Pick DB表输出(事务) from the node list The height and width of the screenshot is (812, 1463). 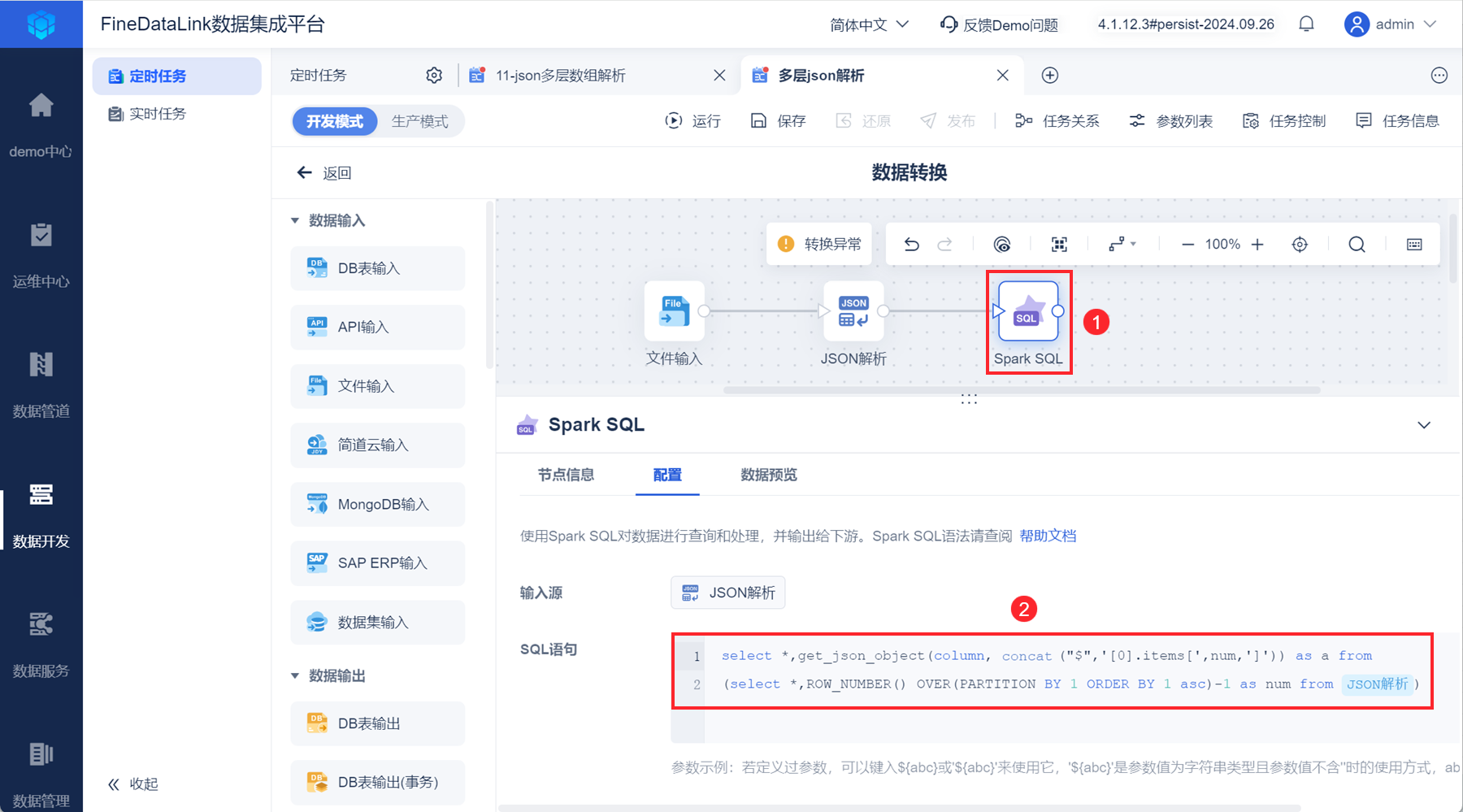pos(378,783)
